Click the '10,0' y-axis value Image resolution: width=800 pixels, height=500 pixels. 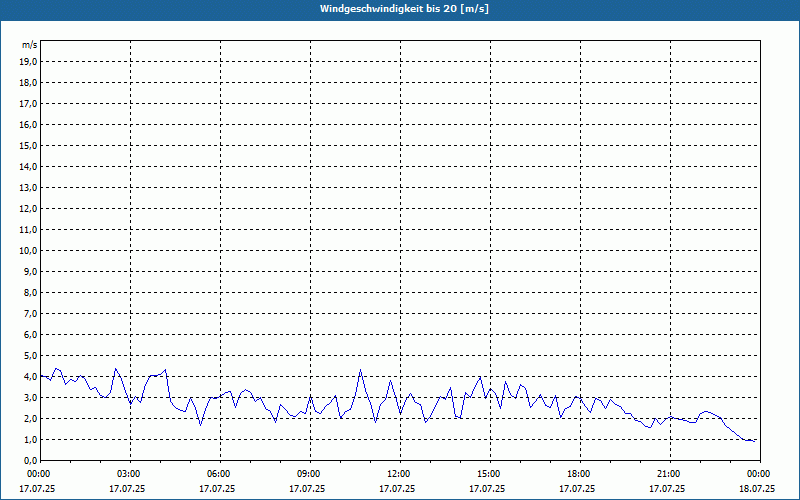point(28,251)
